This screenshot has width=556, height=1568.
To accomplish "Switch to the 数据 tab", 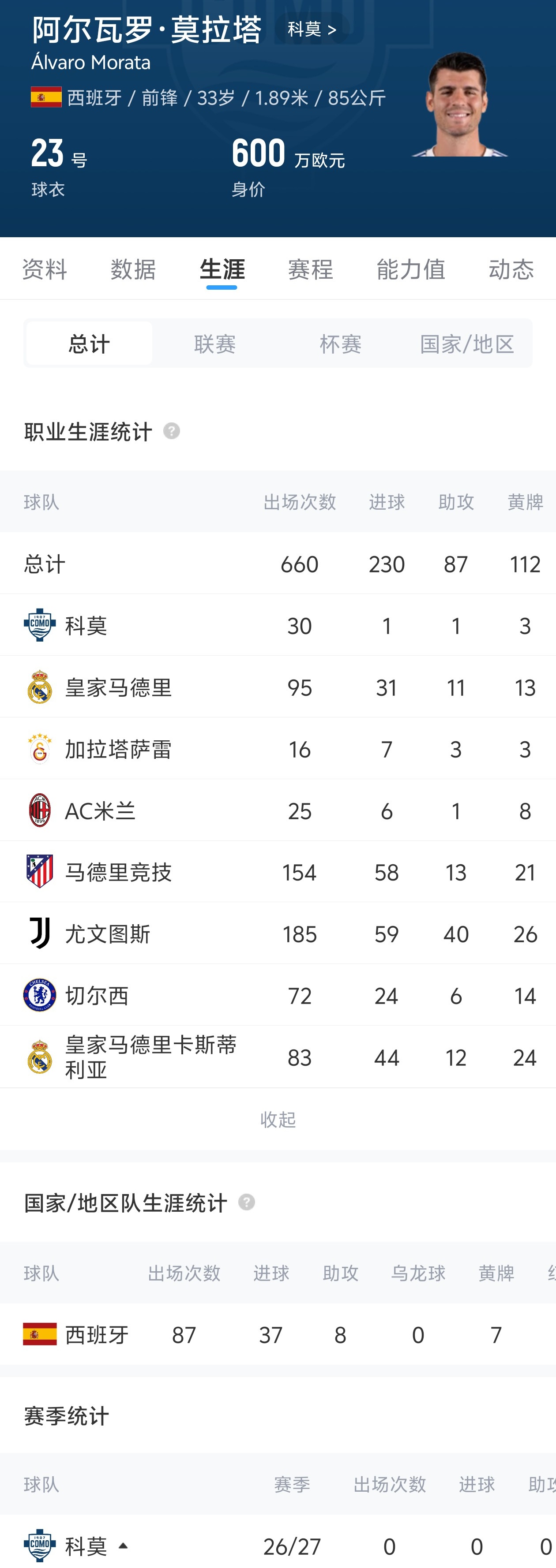I will pyautogui.click(x=133, y=269).
